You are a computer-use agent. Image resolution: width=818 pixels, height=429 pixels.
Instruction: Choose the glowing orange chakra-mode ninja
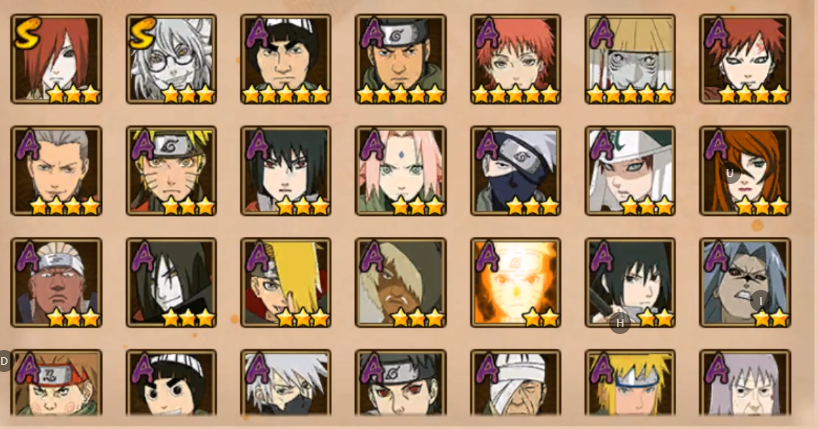(515, 282)
